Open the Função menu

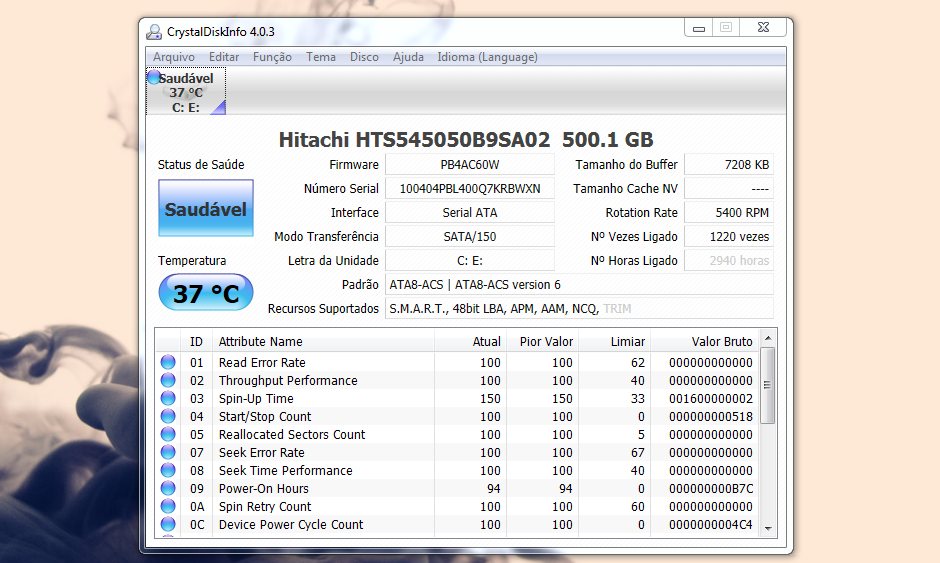tap(272, 57)
